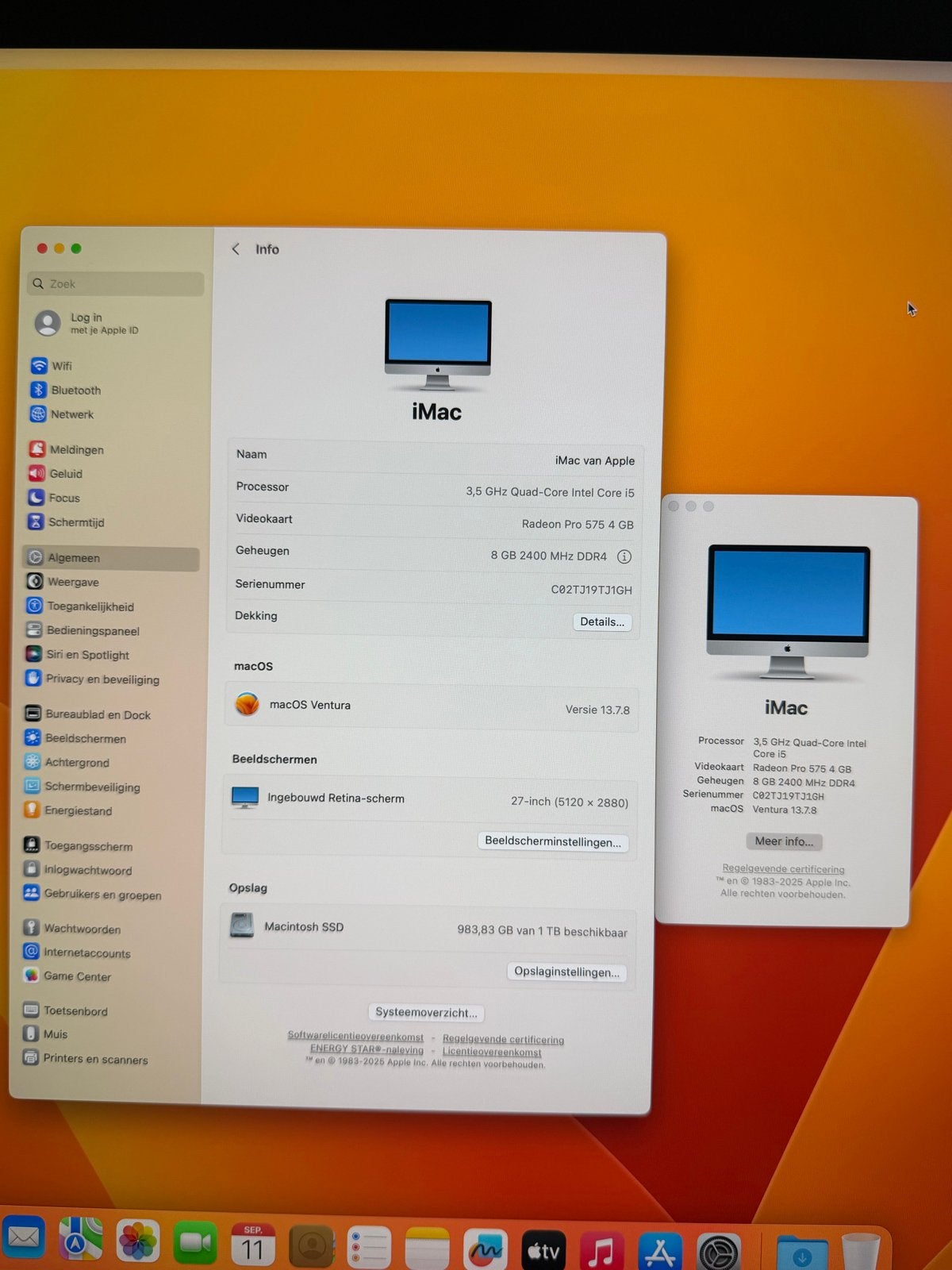Click the memory info icon next to Geheugen
Viewport: 952px width, 1270px height.
[x=624, y=556]
